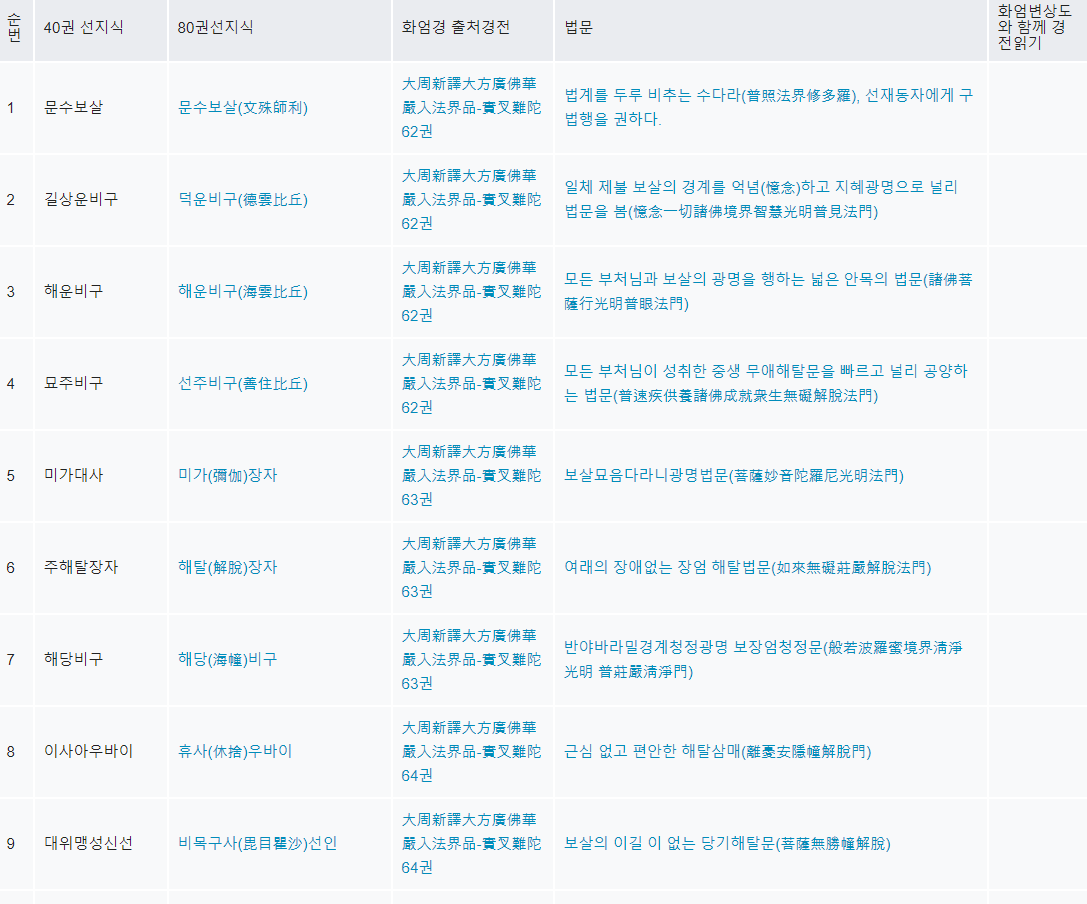Open the 보살묘음다라니광명법문 dharma link
1087x904 pixels.
[x=734, y=475]
